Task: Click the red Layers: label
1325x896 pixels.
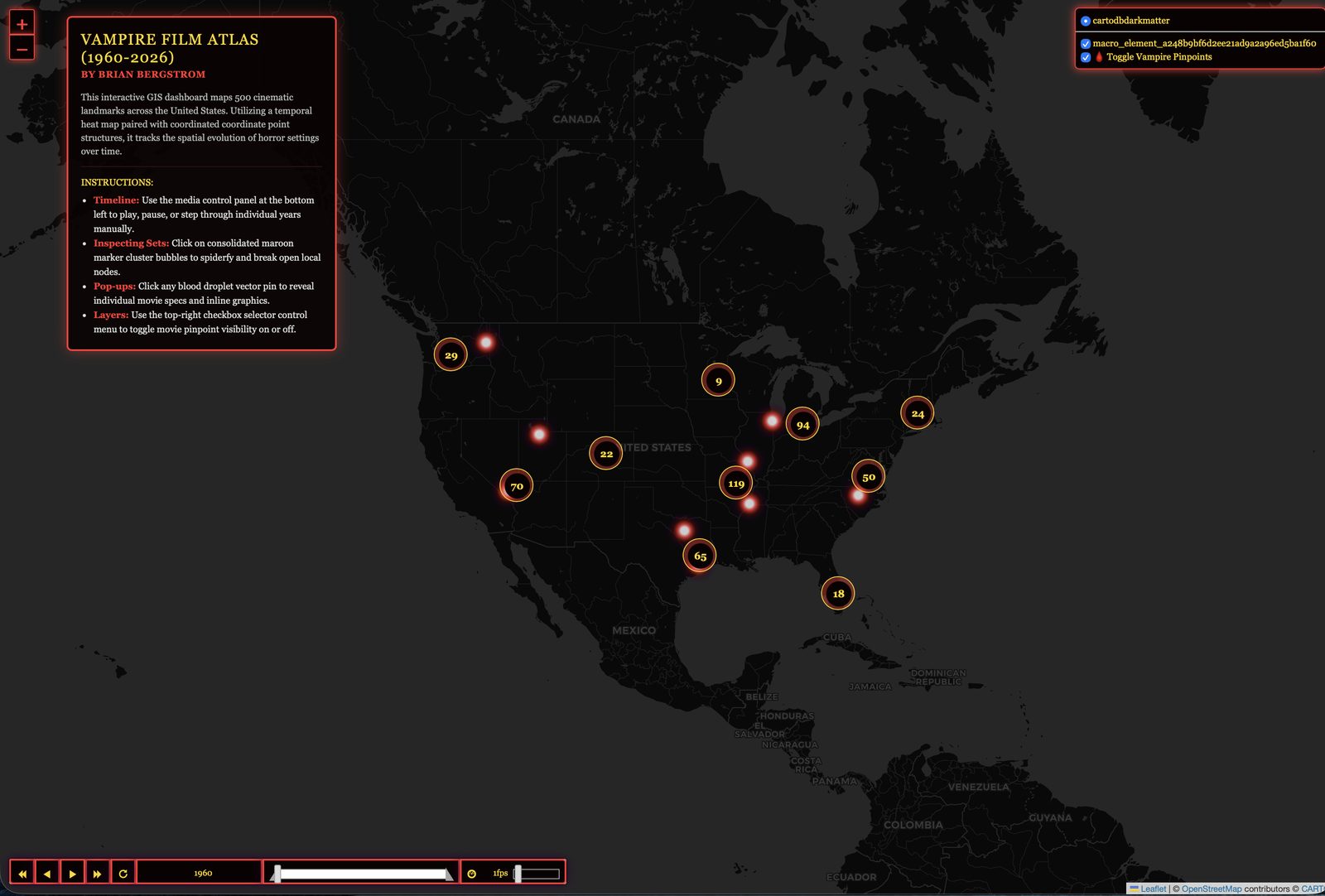Action: [111, 316]
